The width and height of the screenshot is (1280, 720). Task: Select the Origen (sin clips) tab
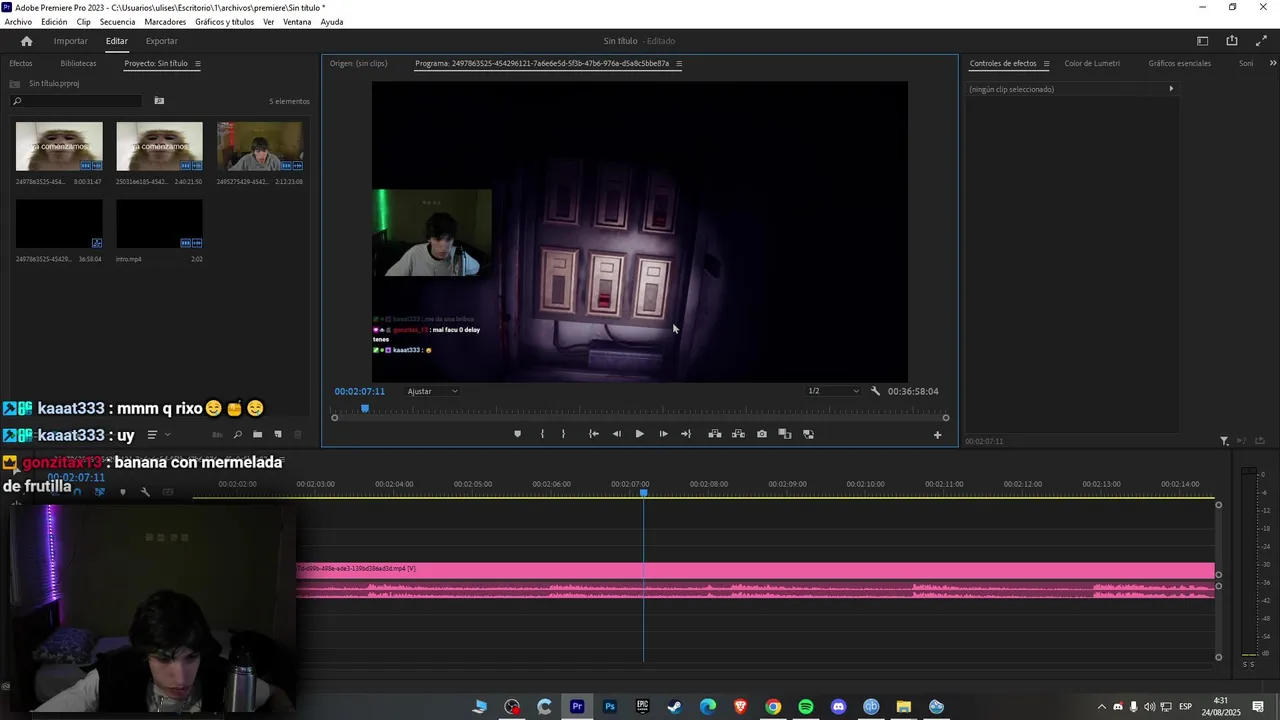(x=358, y=63)
